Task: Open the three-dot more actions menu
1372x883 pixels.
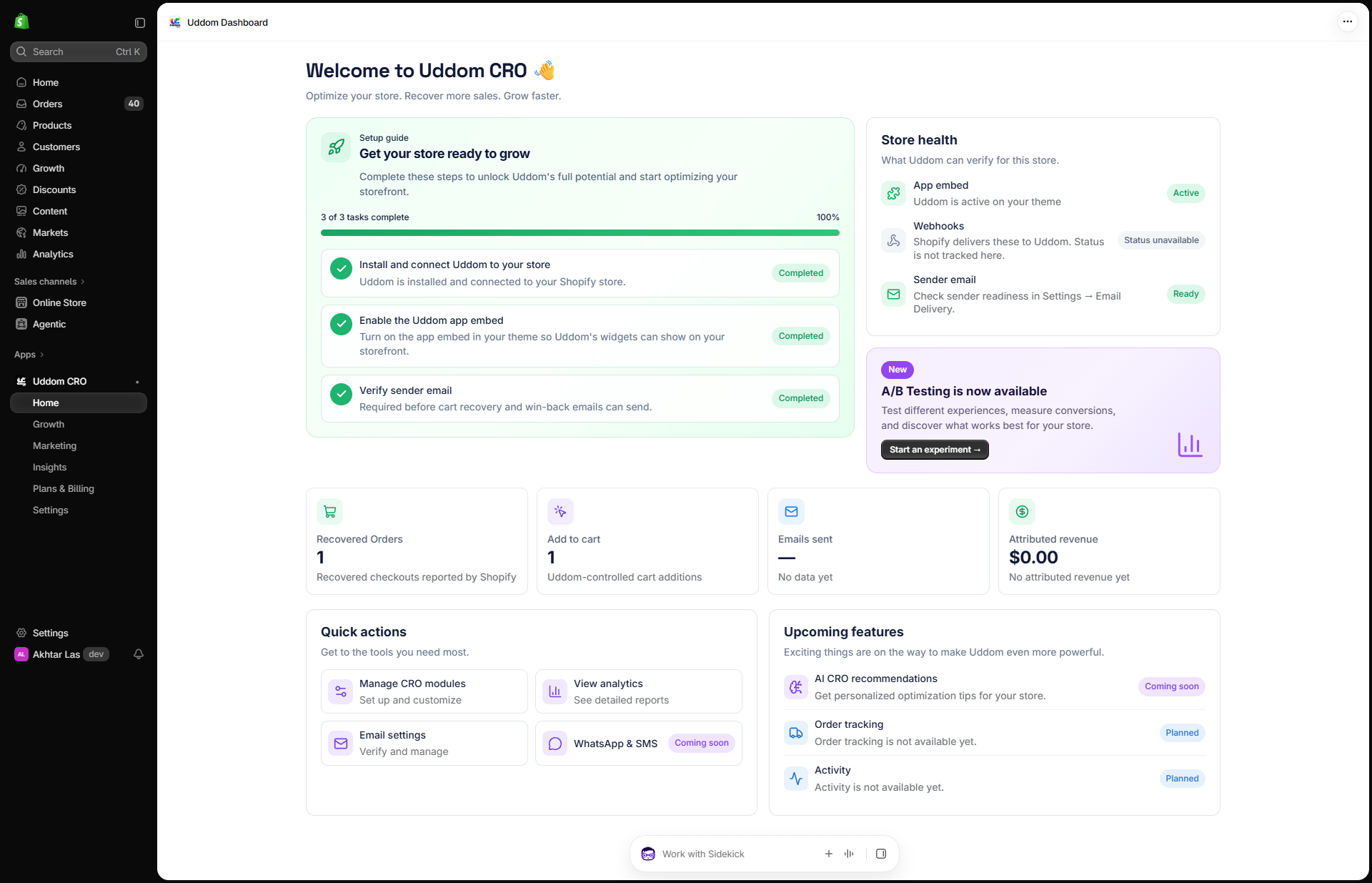Action: (1347, 21)
